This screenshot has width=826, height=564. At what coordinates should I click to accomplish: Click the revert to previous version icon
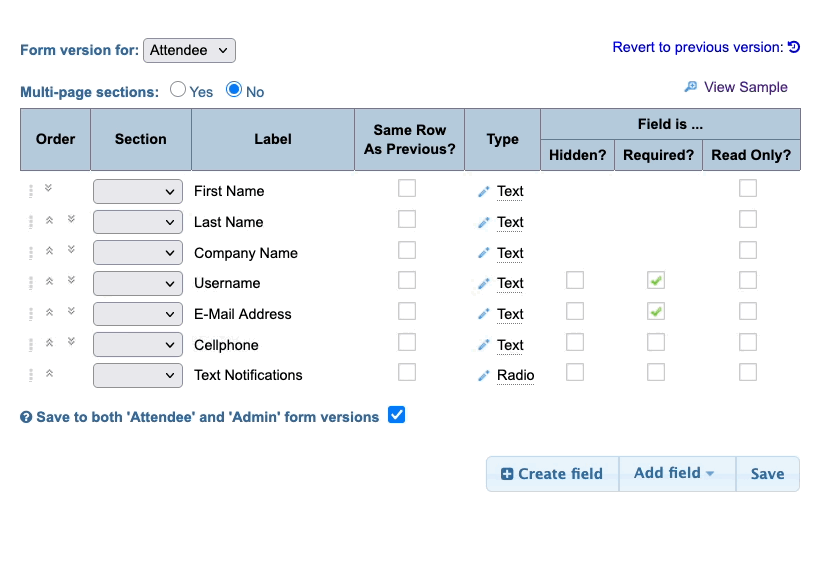[794, 47]
